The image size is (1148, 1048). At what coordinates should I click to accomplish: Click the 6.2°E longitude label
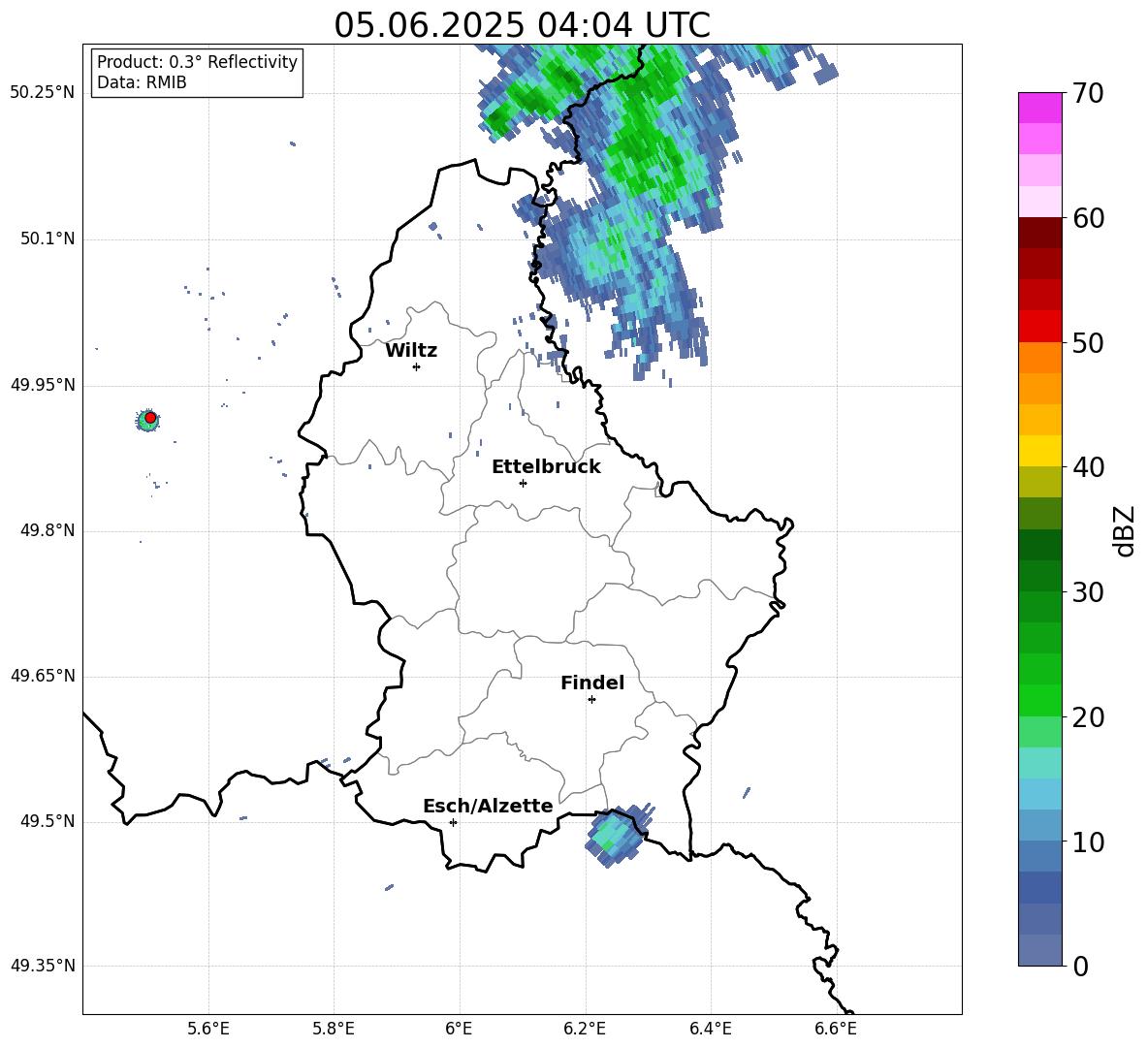[x=585, y=1029]
